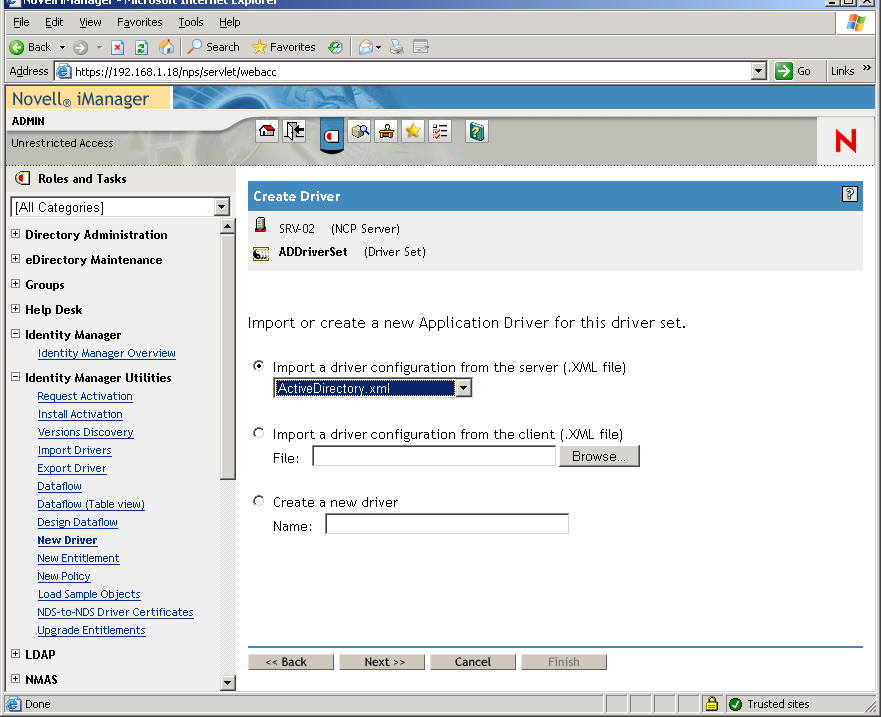
Task: Open the Identity Manager Overview link
Action: tap(106, 353)
